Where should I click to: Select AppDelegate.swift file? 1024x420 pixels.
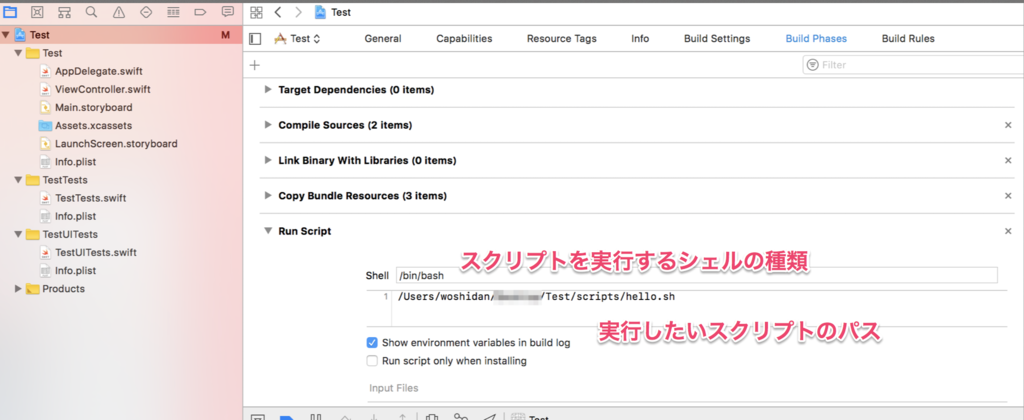pos(99,71)
